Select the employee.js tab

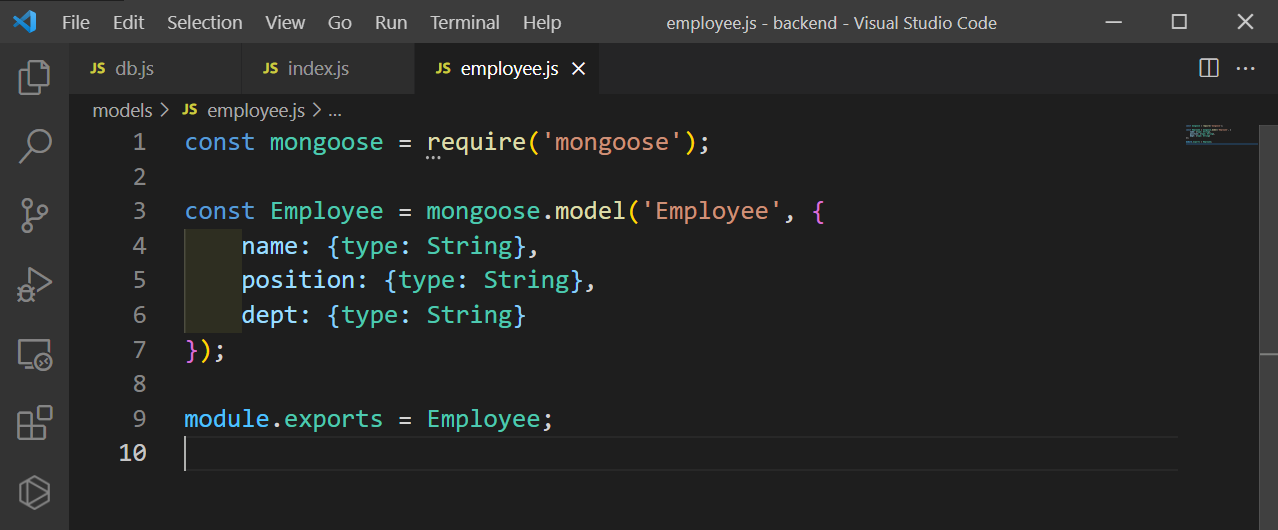tap(506, 69)
